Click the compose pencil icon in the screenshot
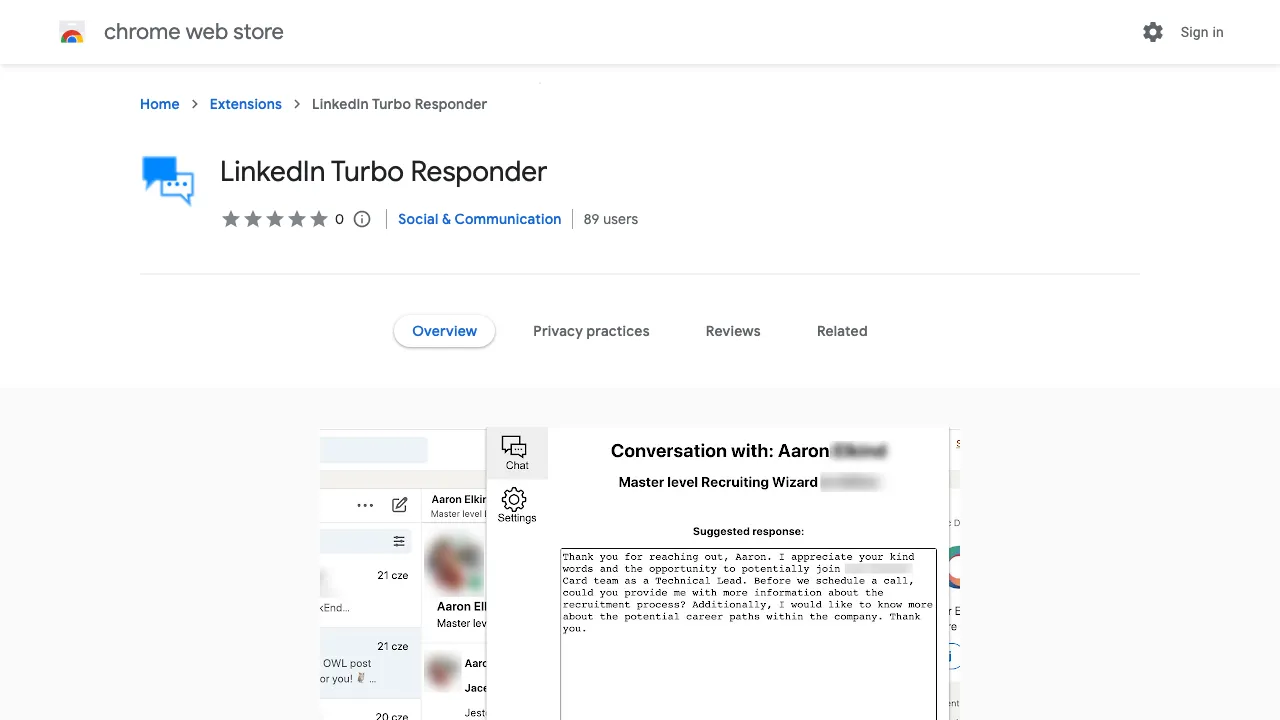Image resolution: width=1280 pixels, height=720 pixels. (x=400, y=505)
